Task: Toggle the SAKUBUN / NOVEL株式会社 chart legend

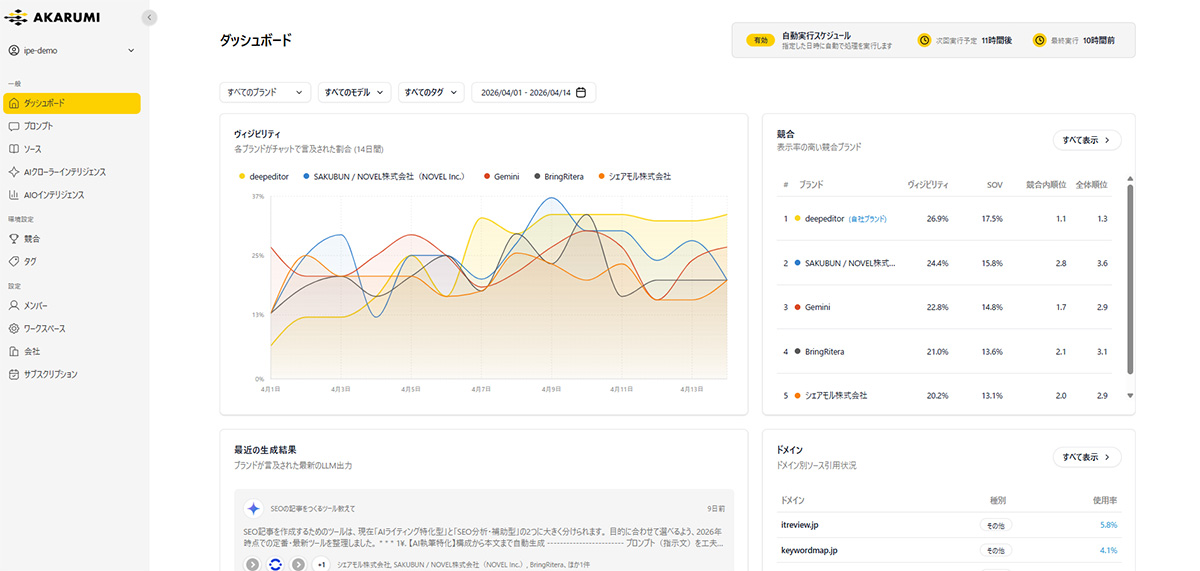Action: coord(384,176)
